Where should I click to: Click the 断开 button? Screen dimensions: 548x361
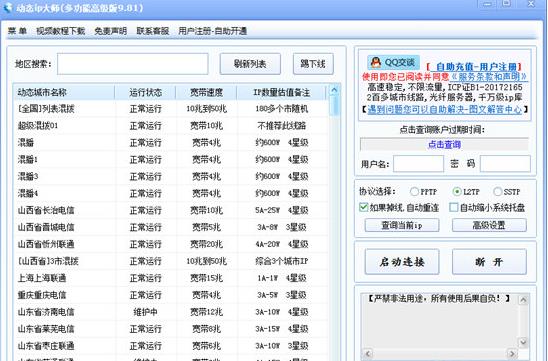[489, 262]
